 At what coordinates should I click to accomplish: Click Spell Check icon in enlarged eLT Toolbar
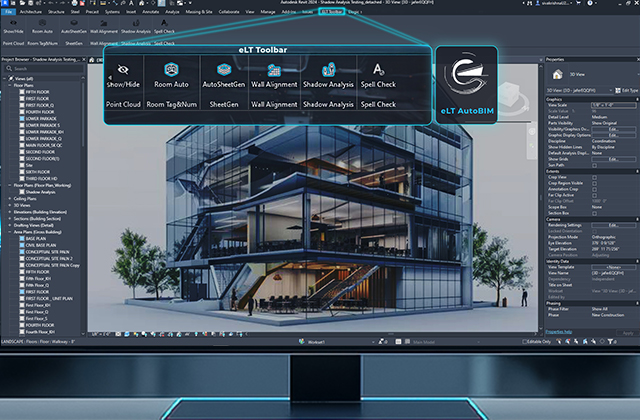[x=378, y=69]
